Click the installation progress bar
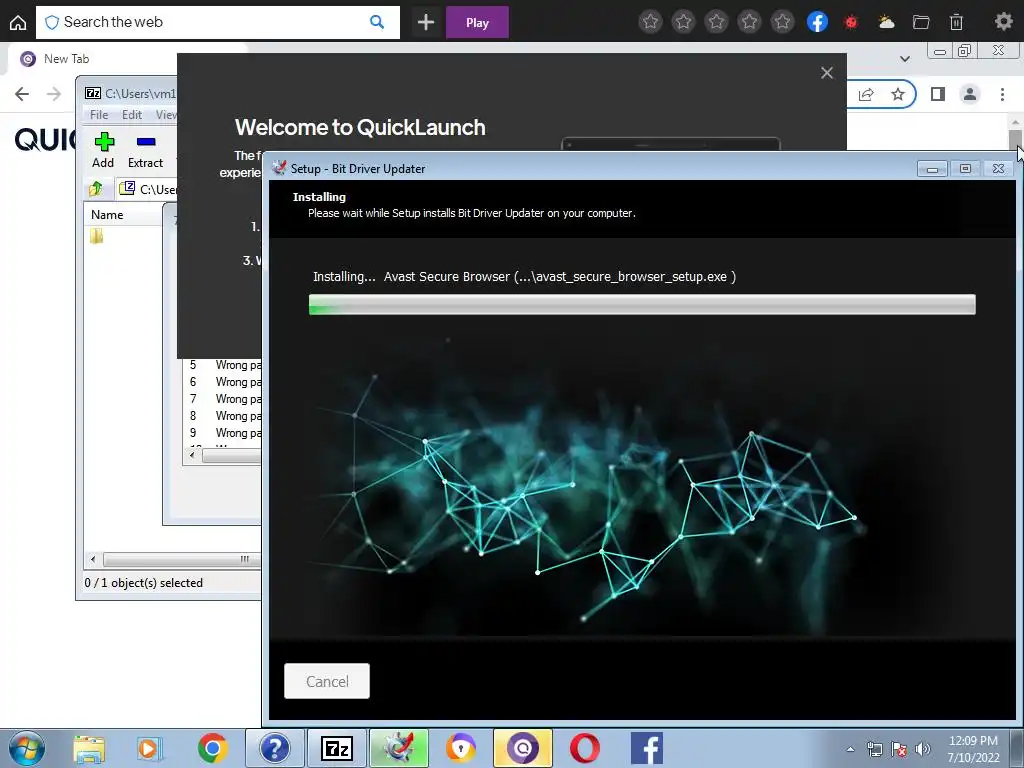 click(642, 304)
